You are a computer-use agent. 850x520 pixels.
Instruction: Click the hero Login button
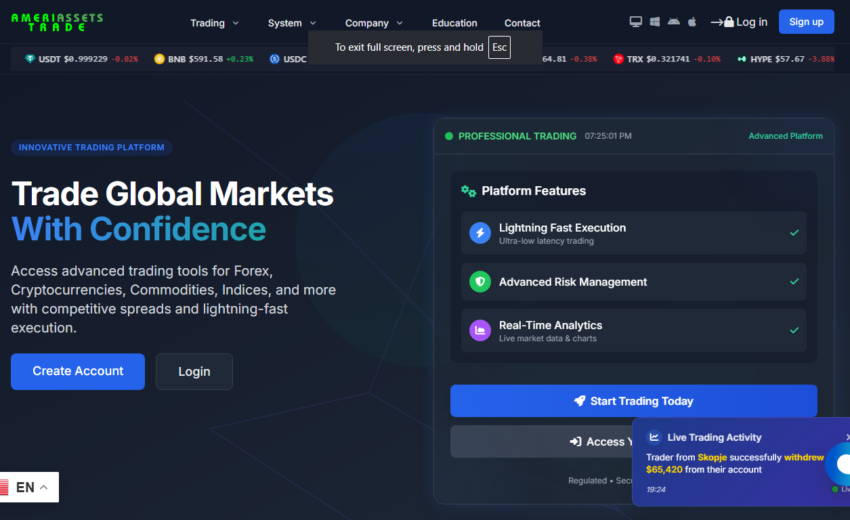coord(194,371)
